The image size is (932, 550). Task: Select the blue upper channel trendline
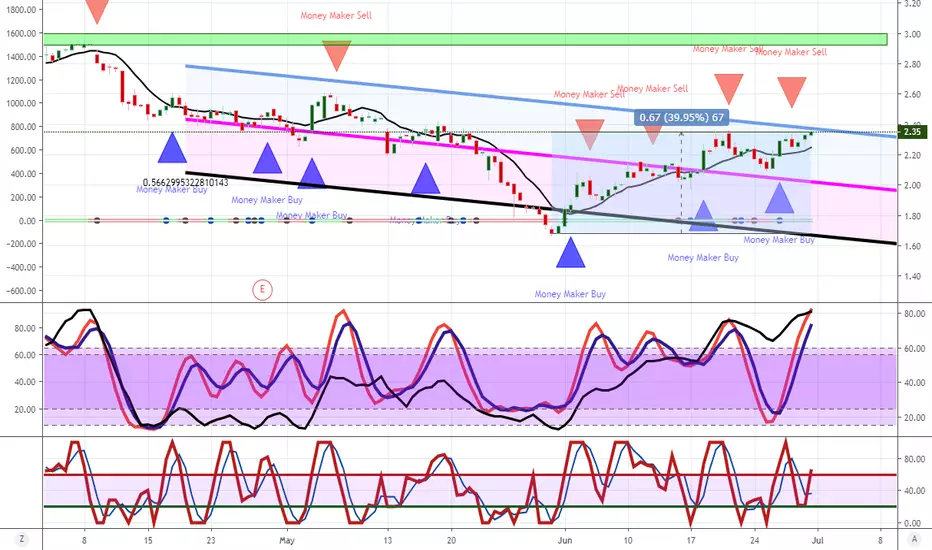click(541, 101)
